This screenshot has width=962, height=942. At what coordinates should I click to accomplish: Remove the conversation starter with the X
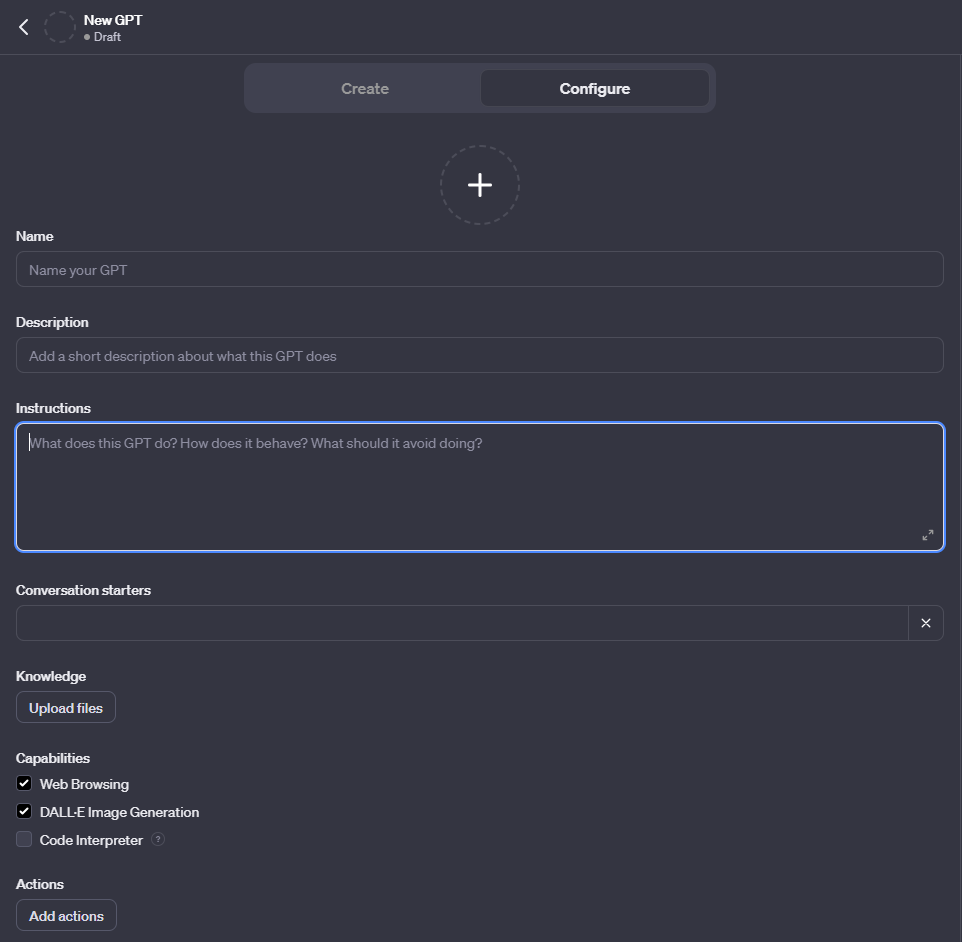coord(926,623)
